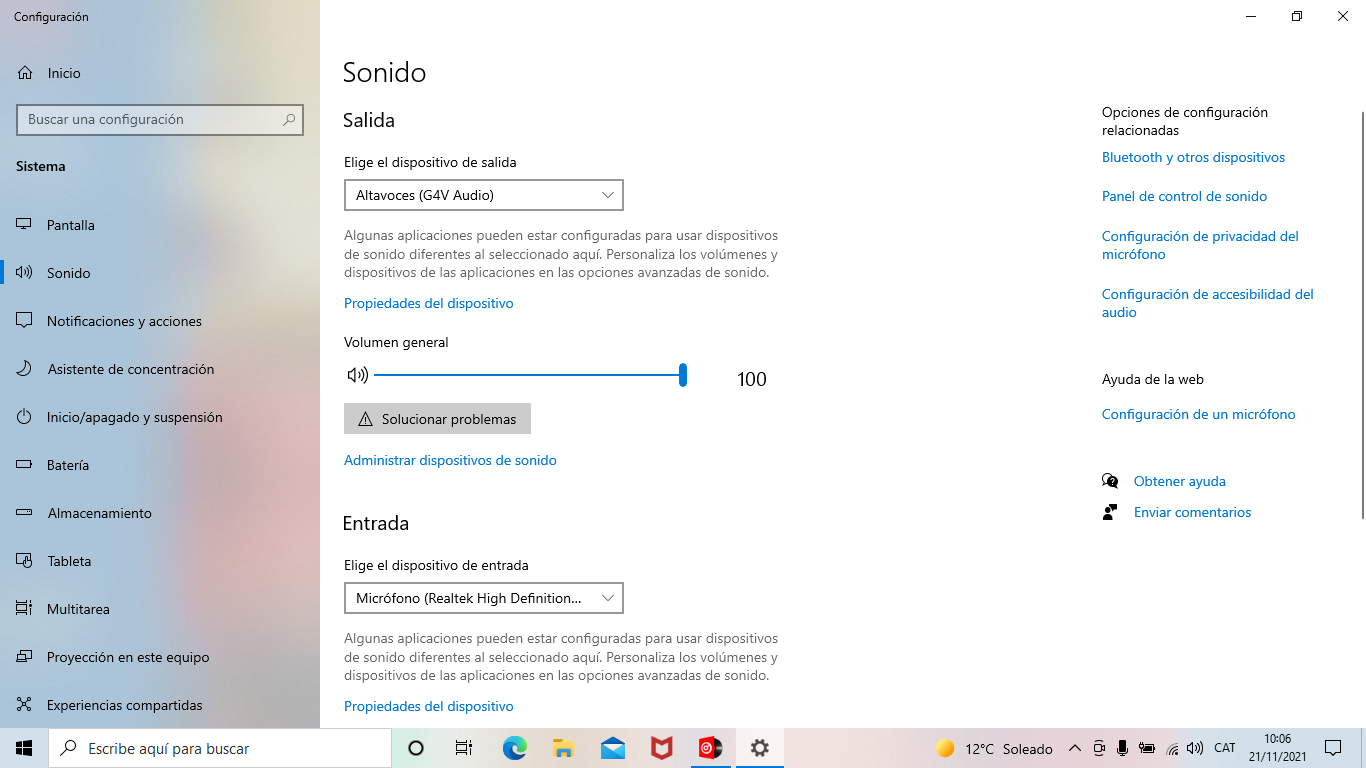Expand the output device dropdown Altavoces
This screenshot has width=1366, height=768.
pos(484,195)
